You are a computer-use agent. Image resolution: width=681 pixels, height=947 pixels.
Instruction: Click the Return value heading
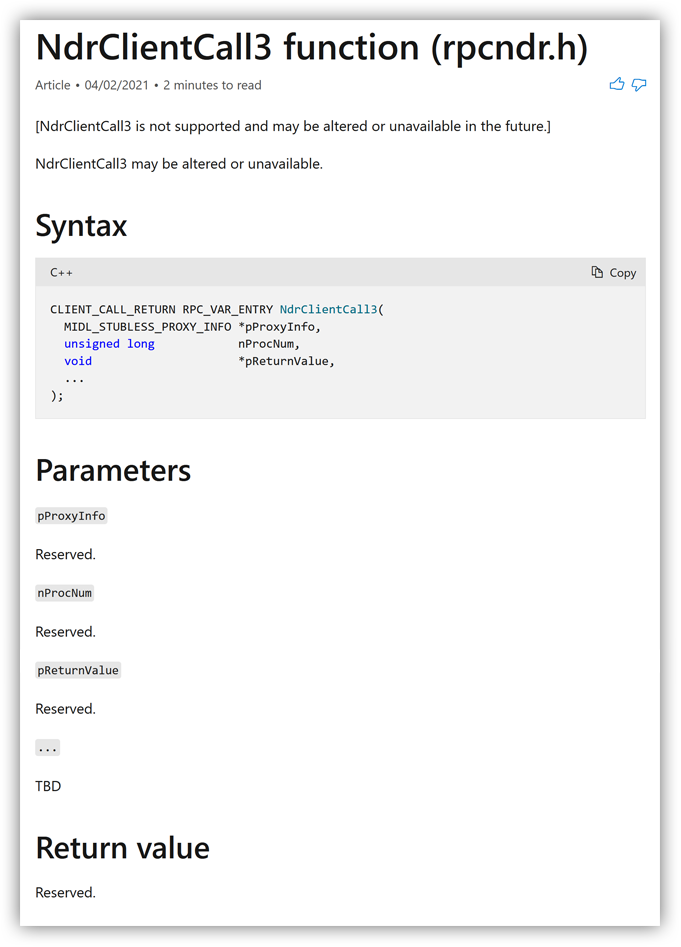123,848
